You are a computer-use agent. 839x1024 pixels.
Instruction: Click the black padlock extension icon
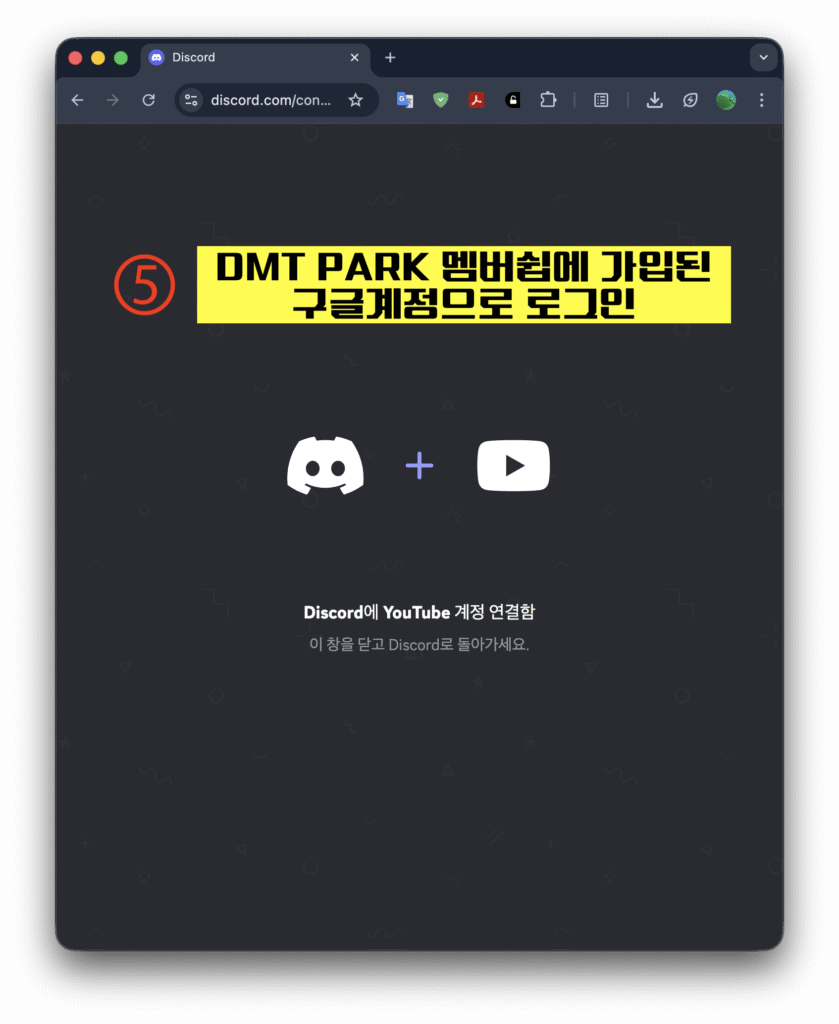[x=512, y=100]
